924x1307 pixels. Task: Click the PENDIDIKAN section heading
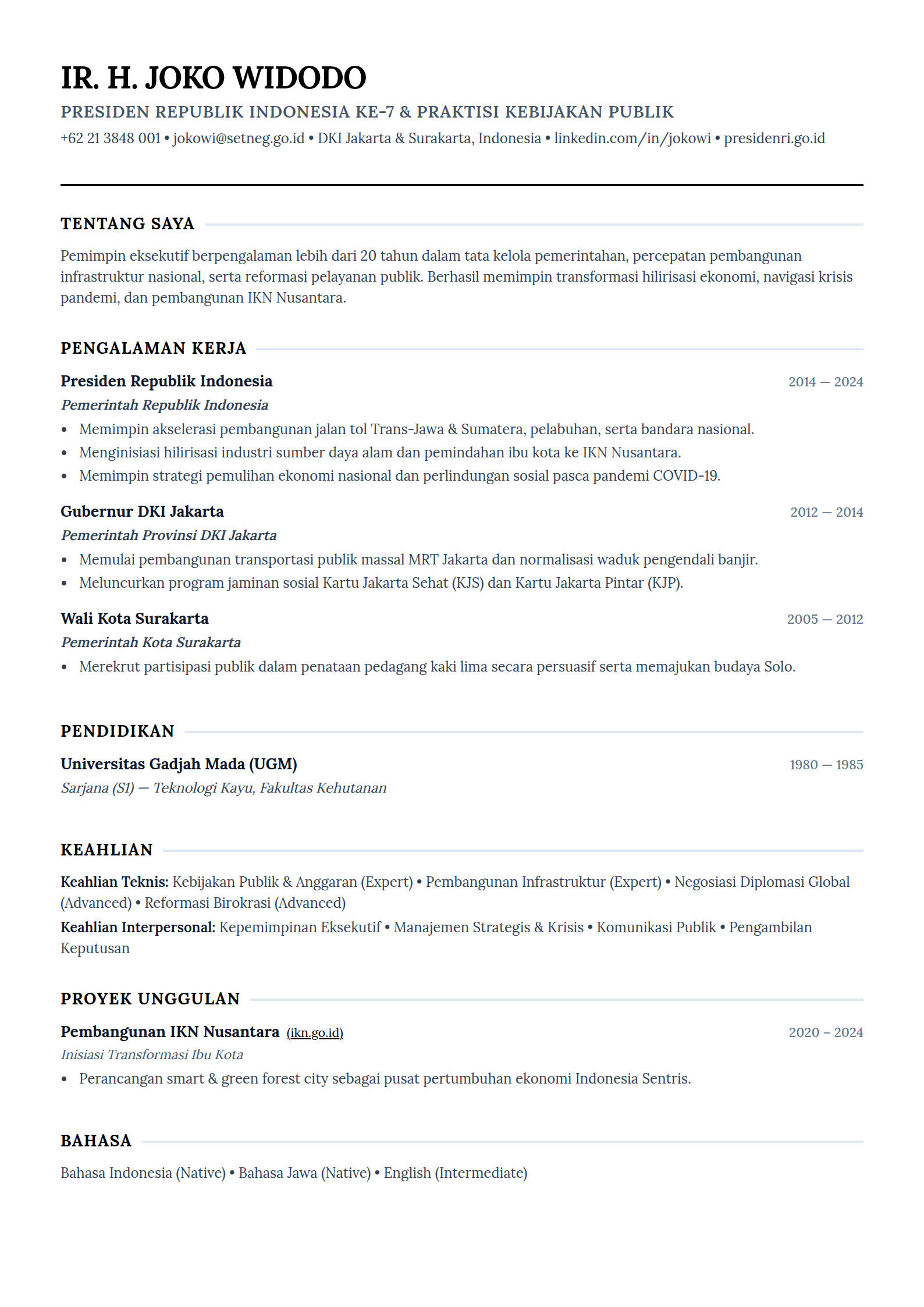click(x=118, y=731)
